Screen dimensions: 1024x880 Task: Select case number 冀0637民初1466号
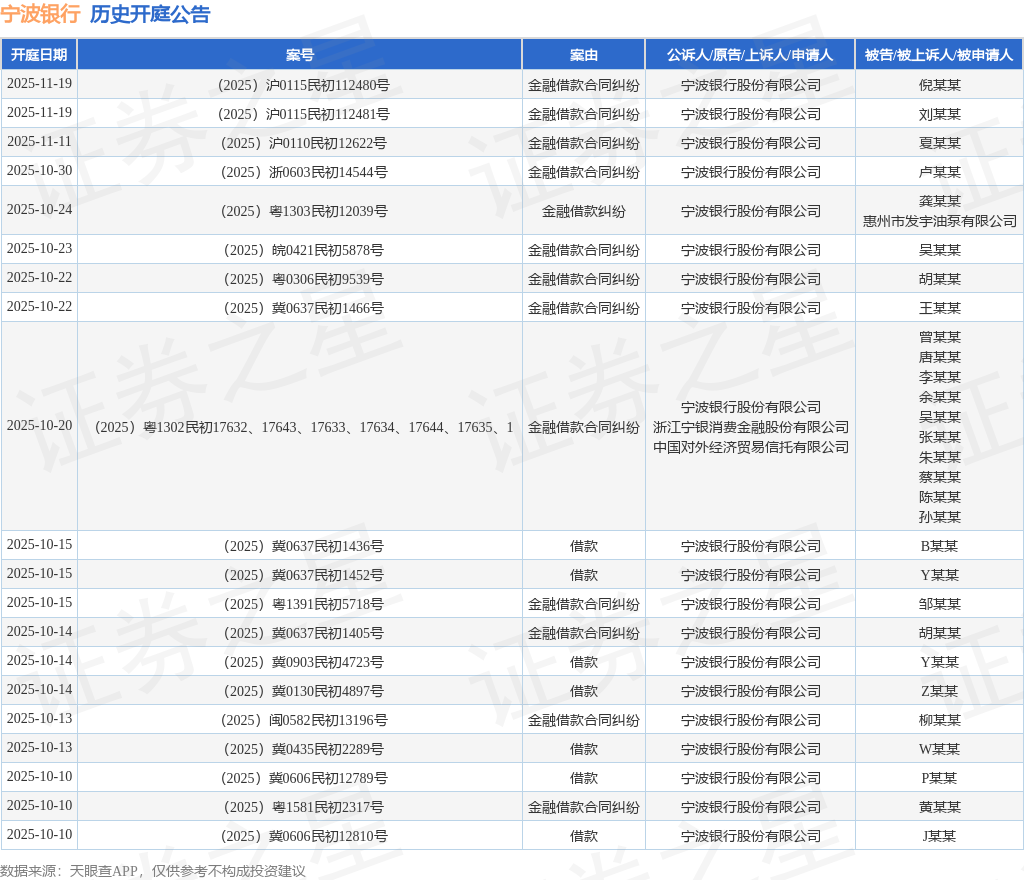[x=304, y=308]
